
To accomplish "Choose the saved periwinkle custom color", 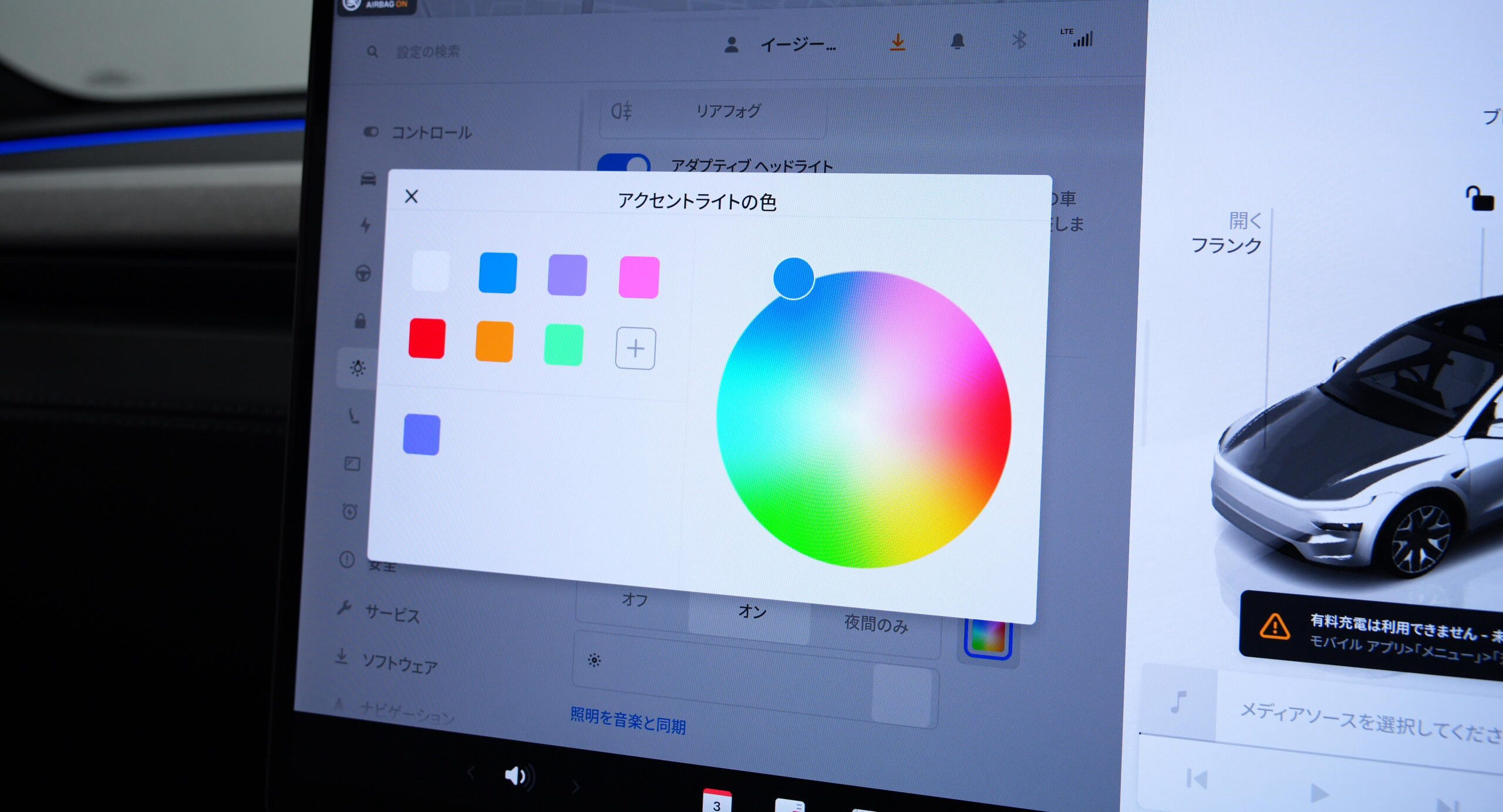I will pos(422,434).
